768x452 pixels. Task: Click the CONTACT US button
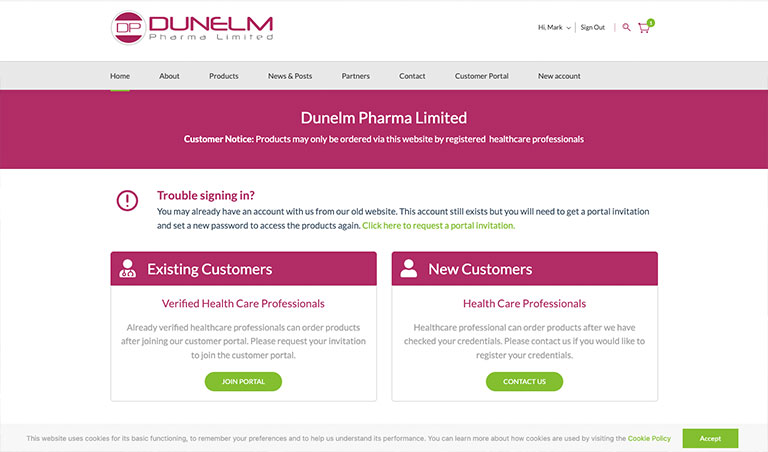pos(525,381)
